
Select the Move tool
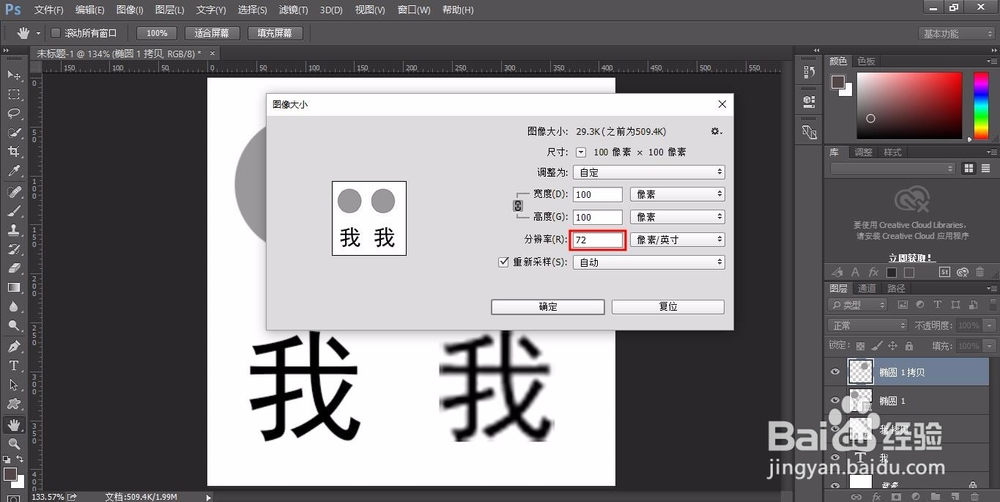click(x=13, y=76)
